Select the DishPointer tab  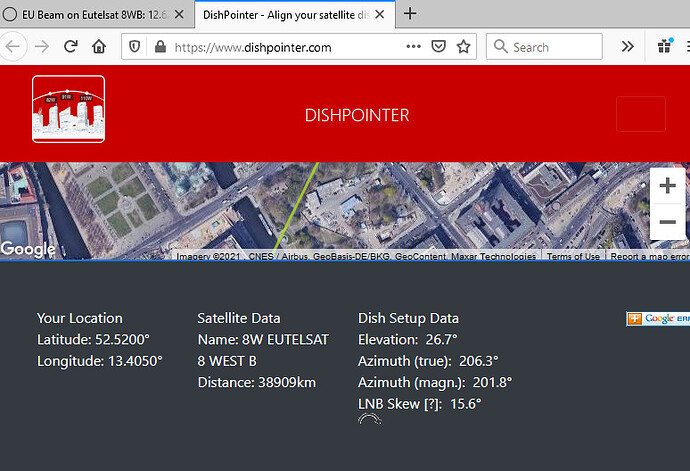coord(282,14)
